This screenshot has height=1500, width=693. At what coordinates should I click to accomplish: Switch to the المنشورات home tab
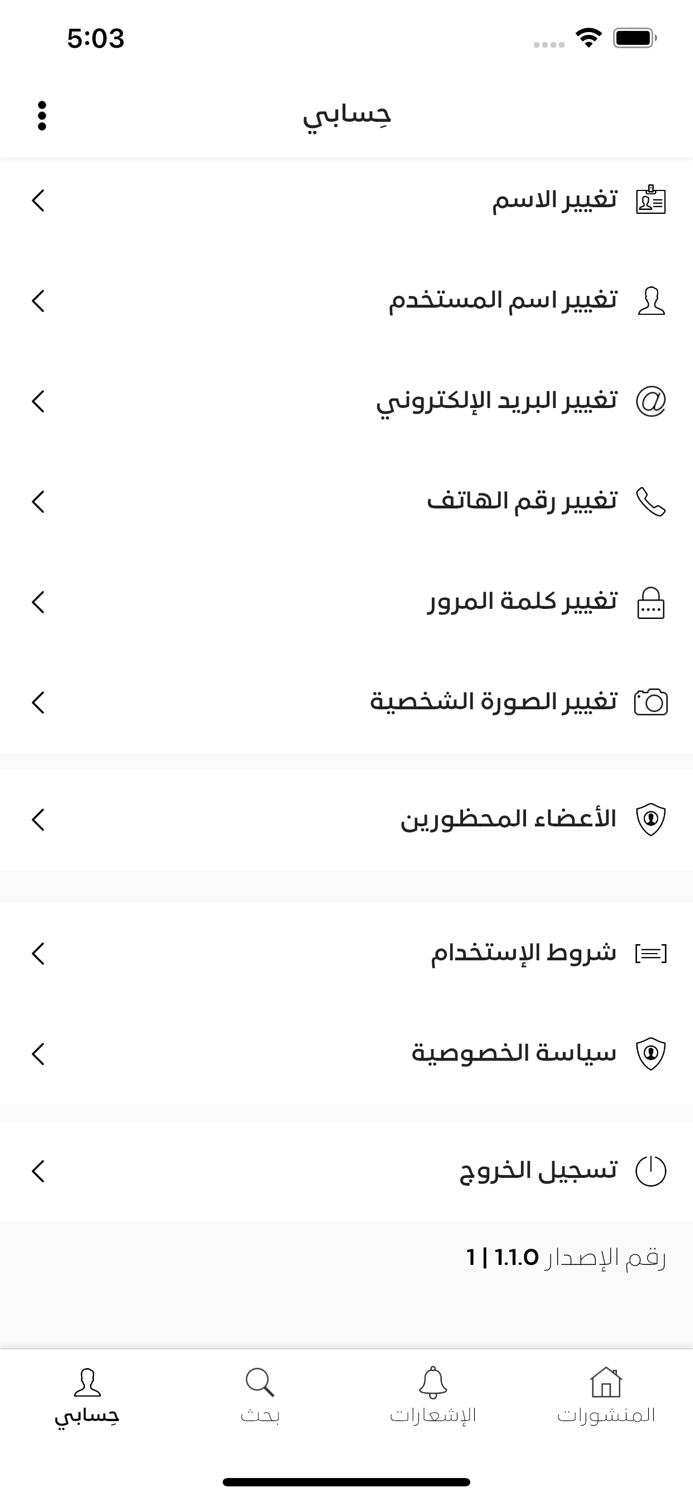pos(606,1396)
